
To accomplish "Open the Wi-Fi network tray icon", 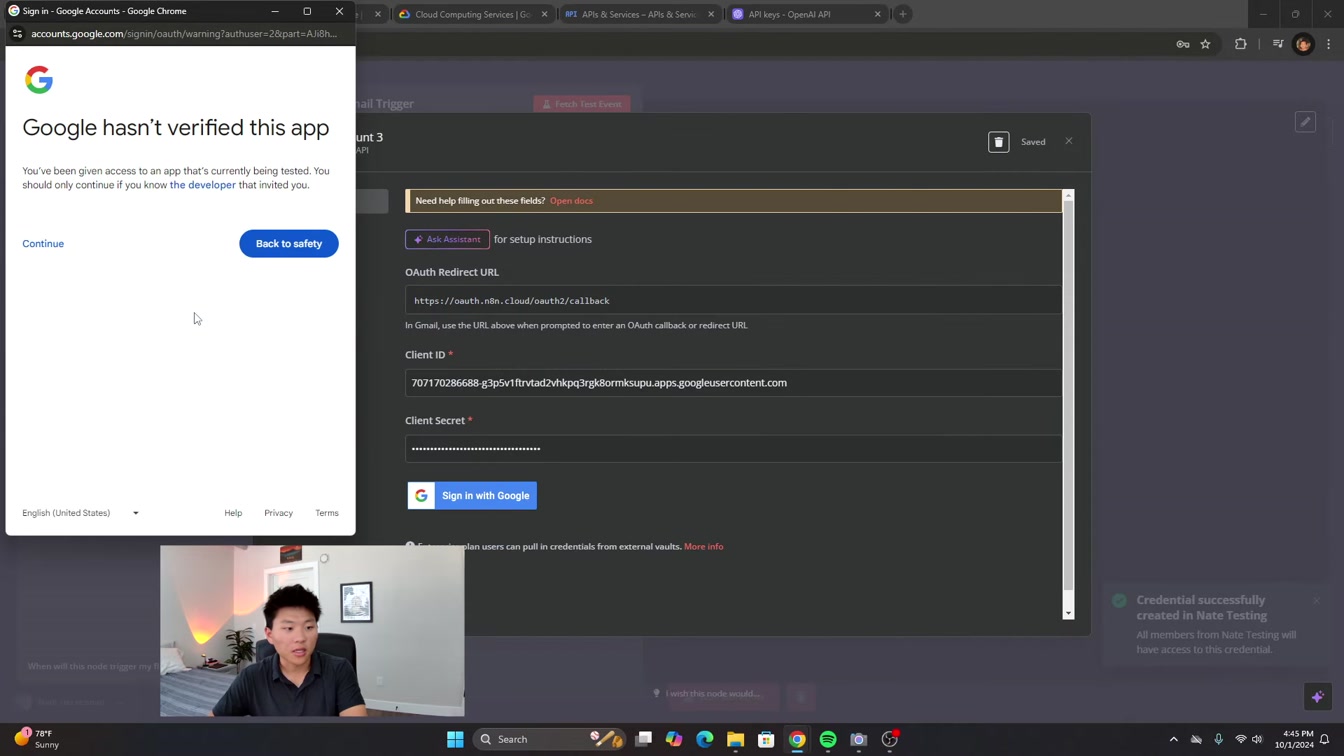I will pos(1241,740).
